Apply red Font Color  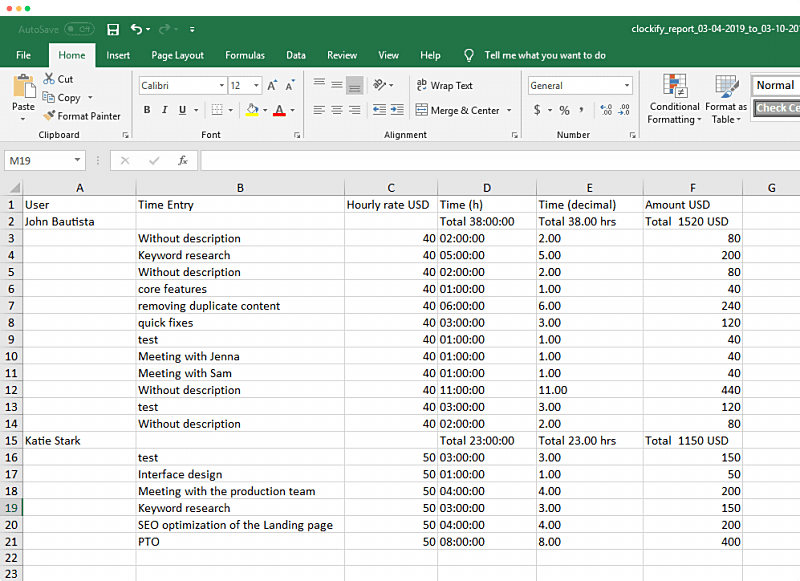pyautogui.click(x=279, y=110)
